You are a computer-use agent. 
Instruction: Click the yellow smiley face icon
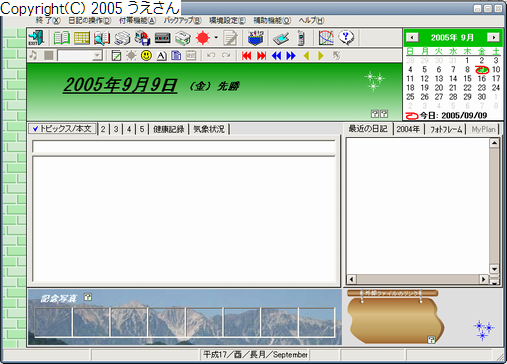click(146, 55)
